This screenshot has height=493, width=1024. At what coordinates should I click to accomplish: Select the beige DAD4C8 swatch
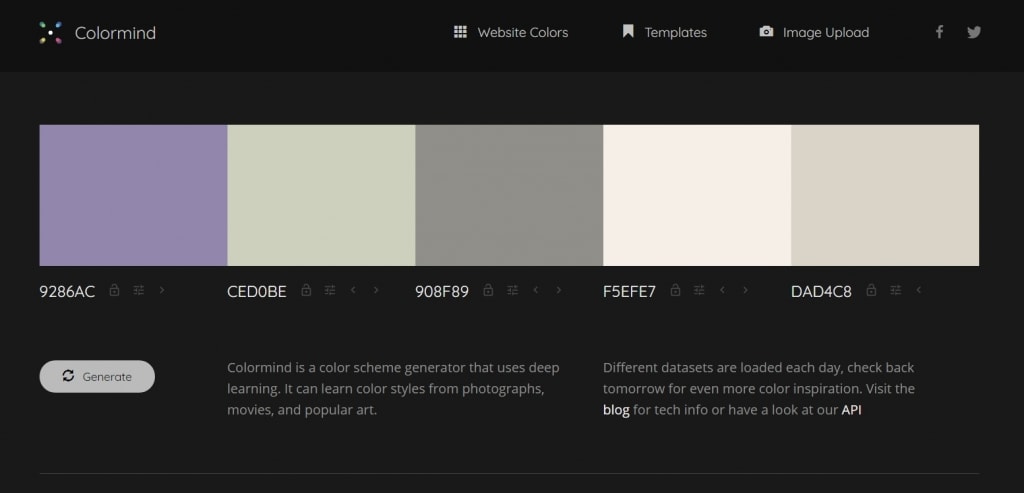click(885, 195)
